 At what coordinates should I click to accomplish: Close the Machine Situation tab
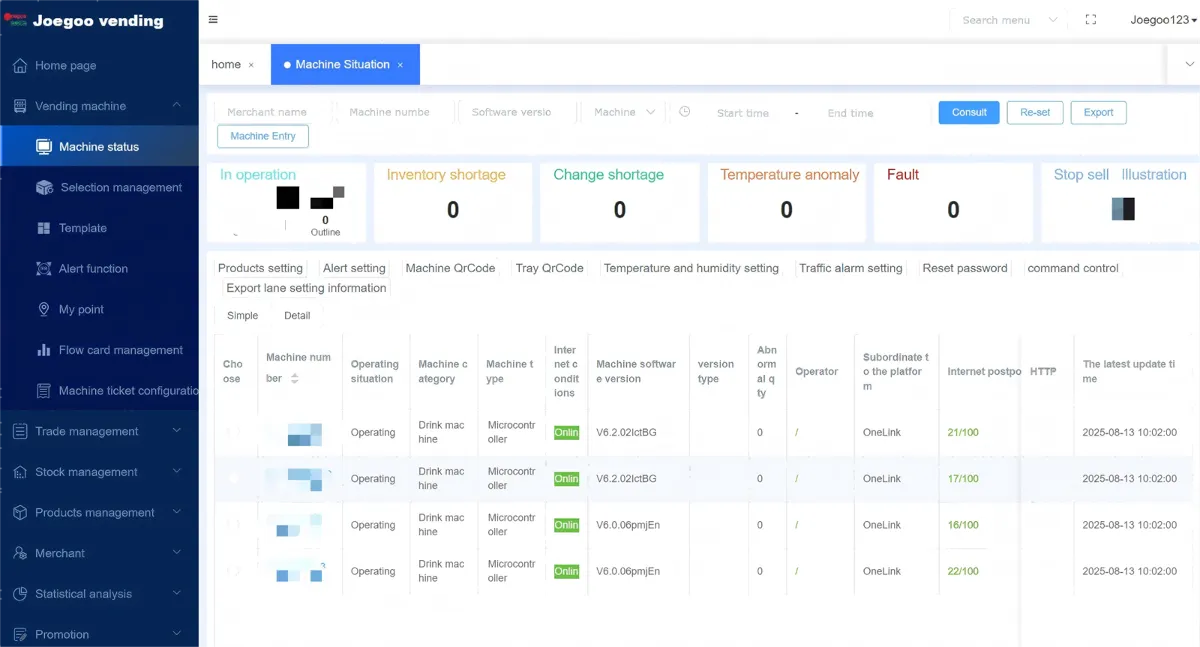click(x=400, y=65)
